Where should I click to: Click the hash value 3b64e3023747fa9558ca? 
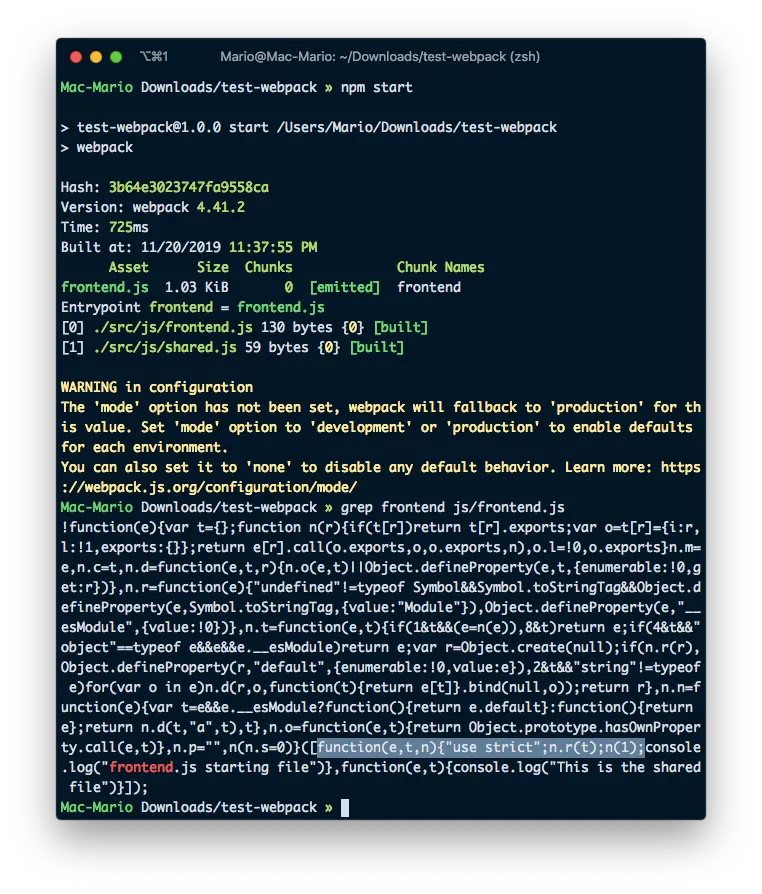pos(189,187)
